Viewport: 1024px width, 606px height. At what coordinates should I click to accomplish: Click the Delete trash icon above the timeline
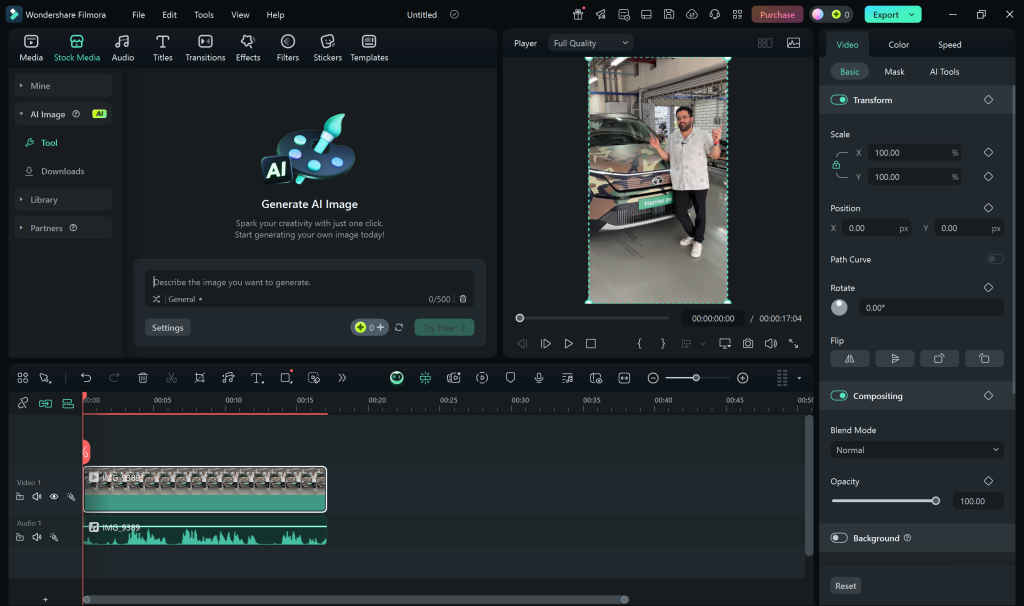click(x=142, y=378)
